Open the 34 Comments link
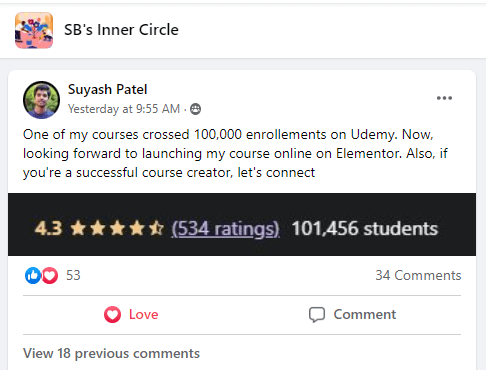The image size is (486, 370). tap(418, 275)
